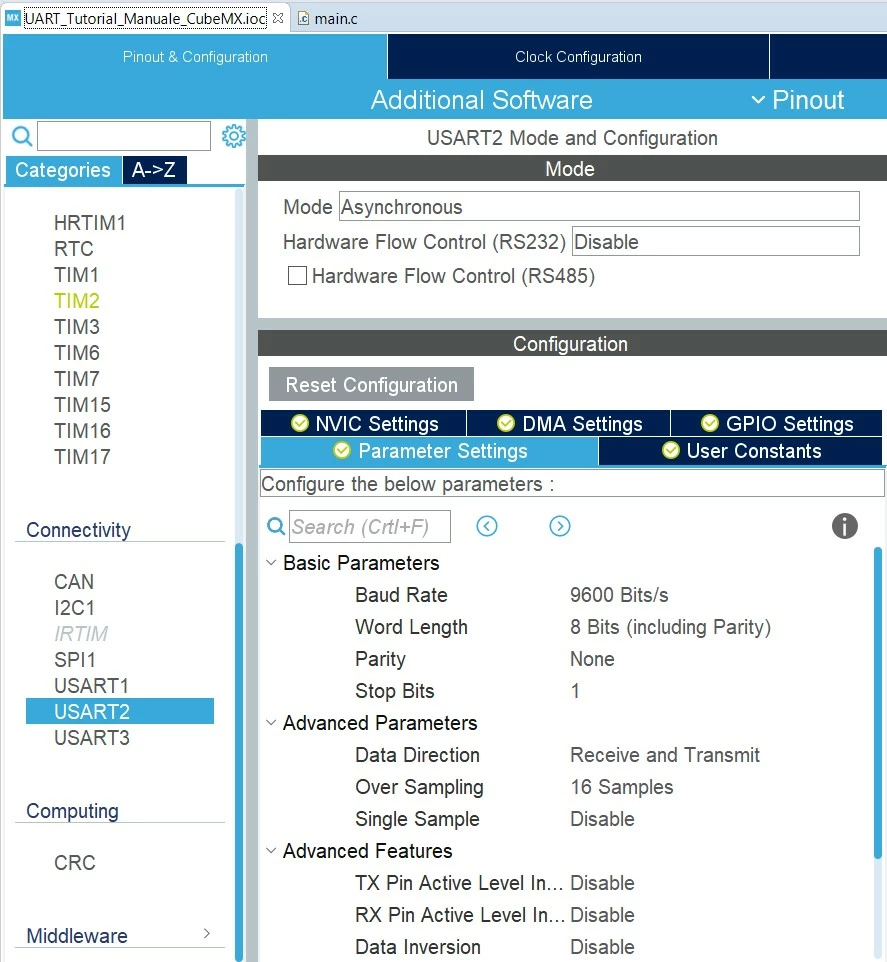
Task: Select TIM2 in the peripheral list
Action: 77,301
